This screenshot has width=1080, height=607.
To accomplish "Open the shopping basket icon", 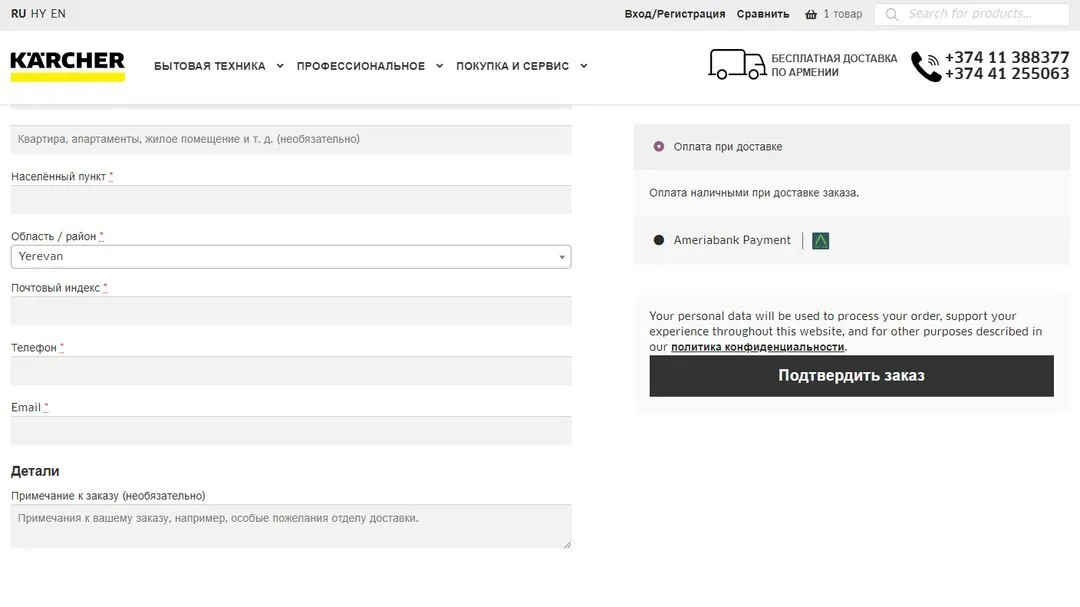I will (811, 14).
